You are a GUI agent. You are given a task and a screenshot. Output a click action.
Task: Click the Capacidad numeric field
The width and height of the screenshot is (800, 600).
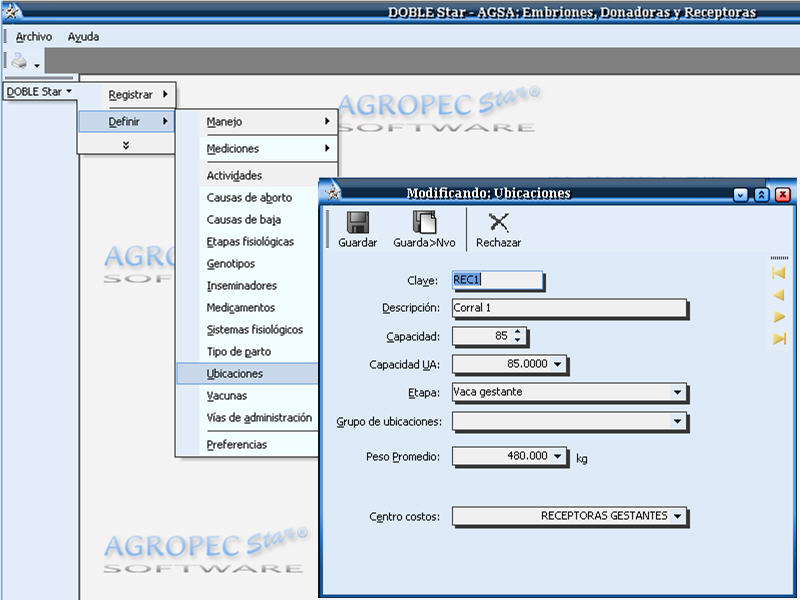(482, 336)
